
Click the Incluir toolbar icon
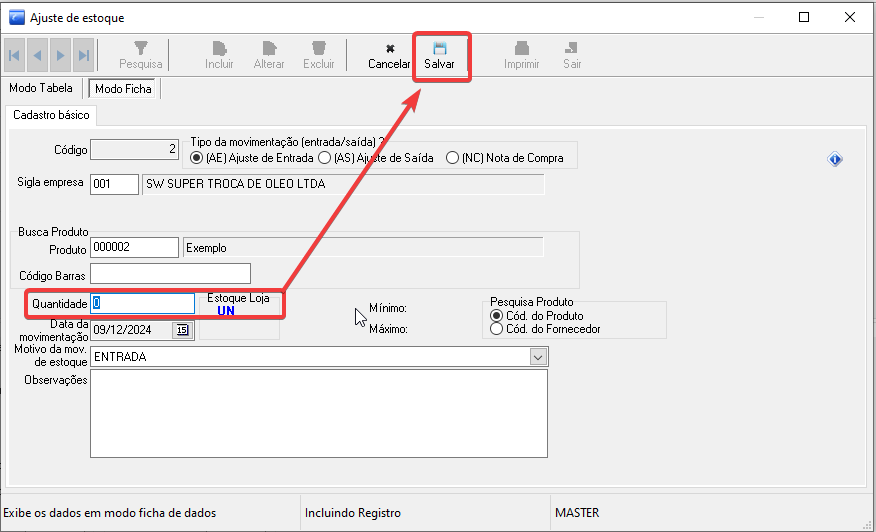tap(219, 48)
